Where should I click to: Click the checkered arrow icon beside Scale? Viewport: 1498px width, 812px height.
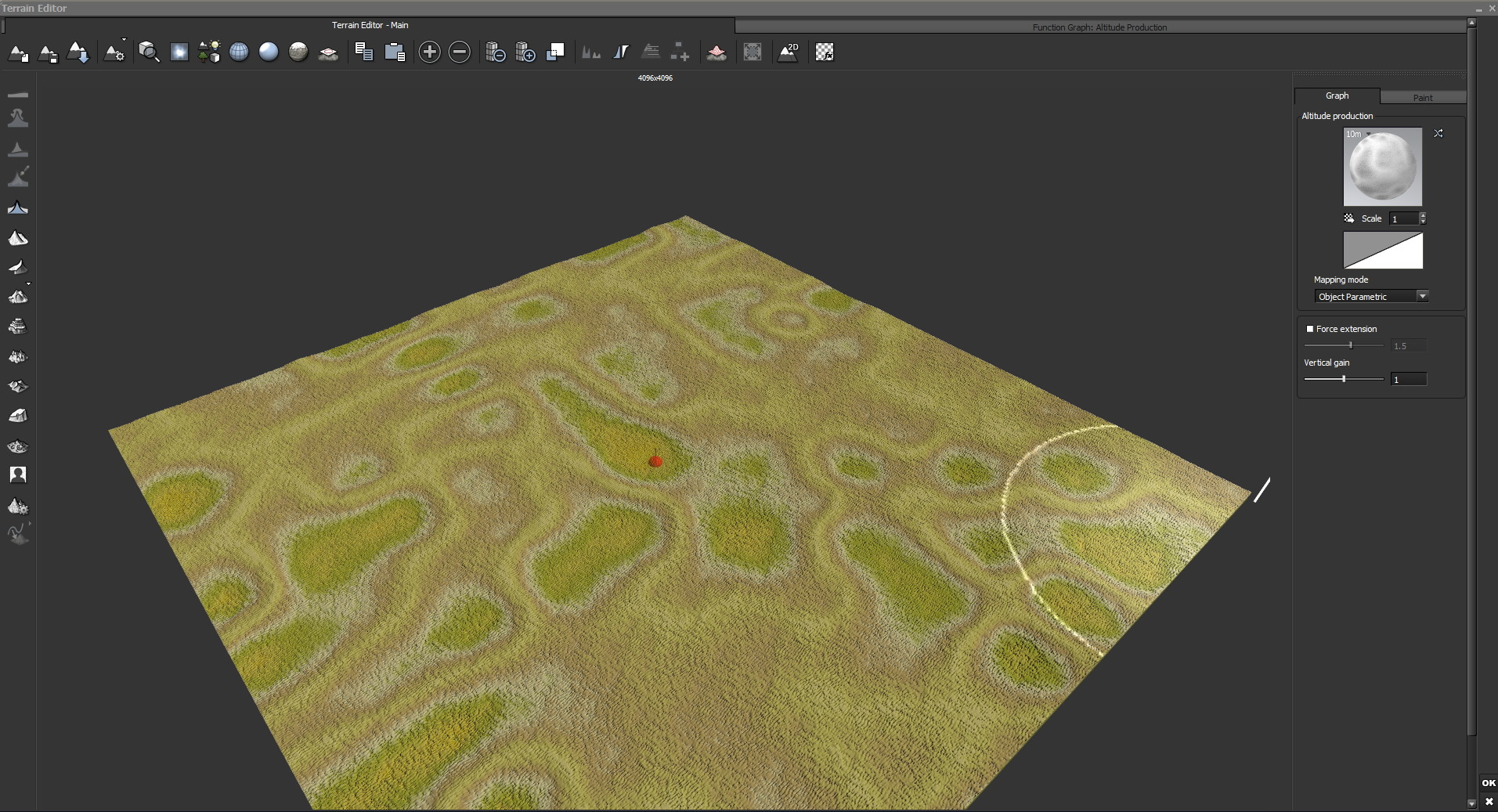point(1349,218)
